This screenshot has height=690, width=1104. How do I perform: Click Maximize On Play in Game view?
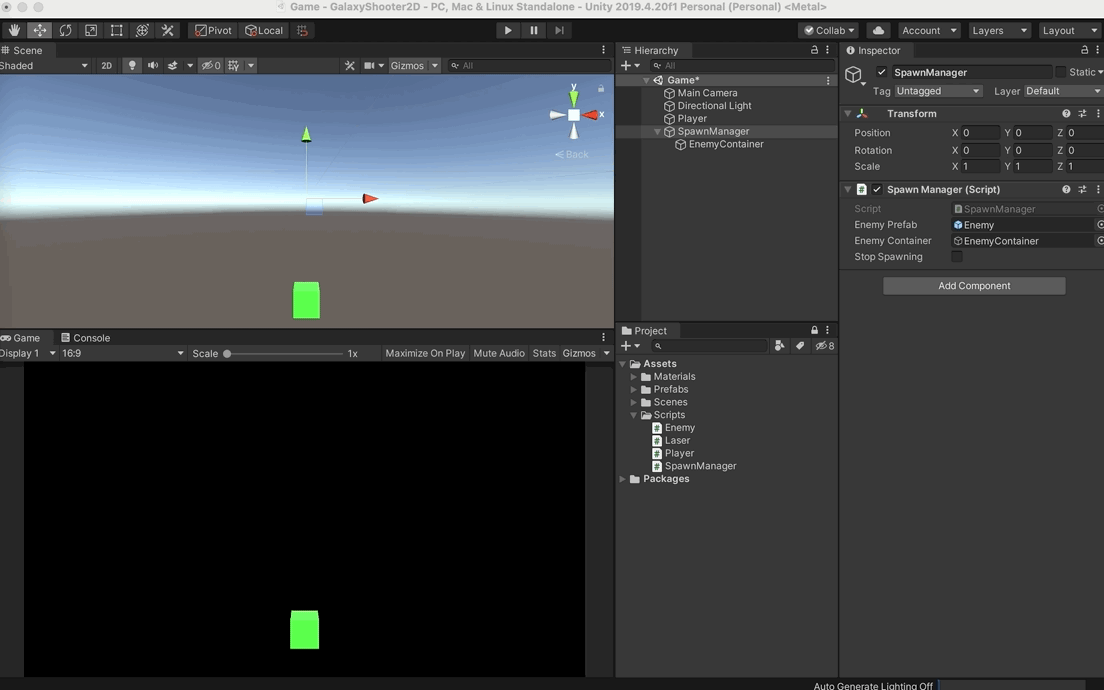424,352
